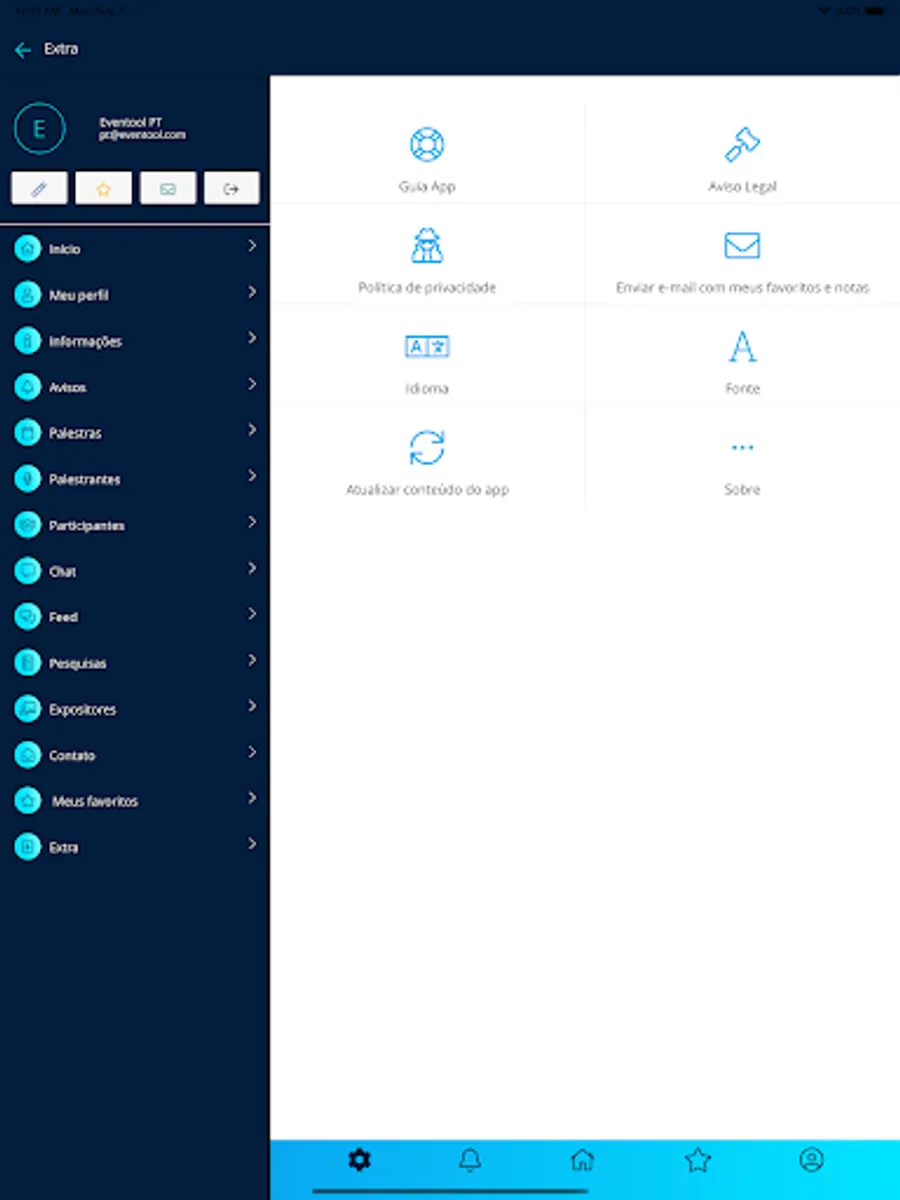Click the Sobre label
This screenshot has width=900, height=1200.
(742, 490)
